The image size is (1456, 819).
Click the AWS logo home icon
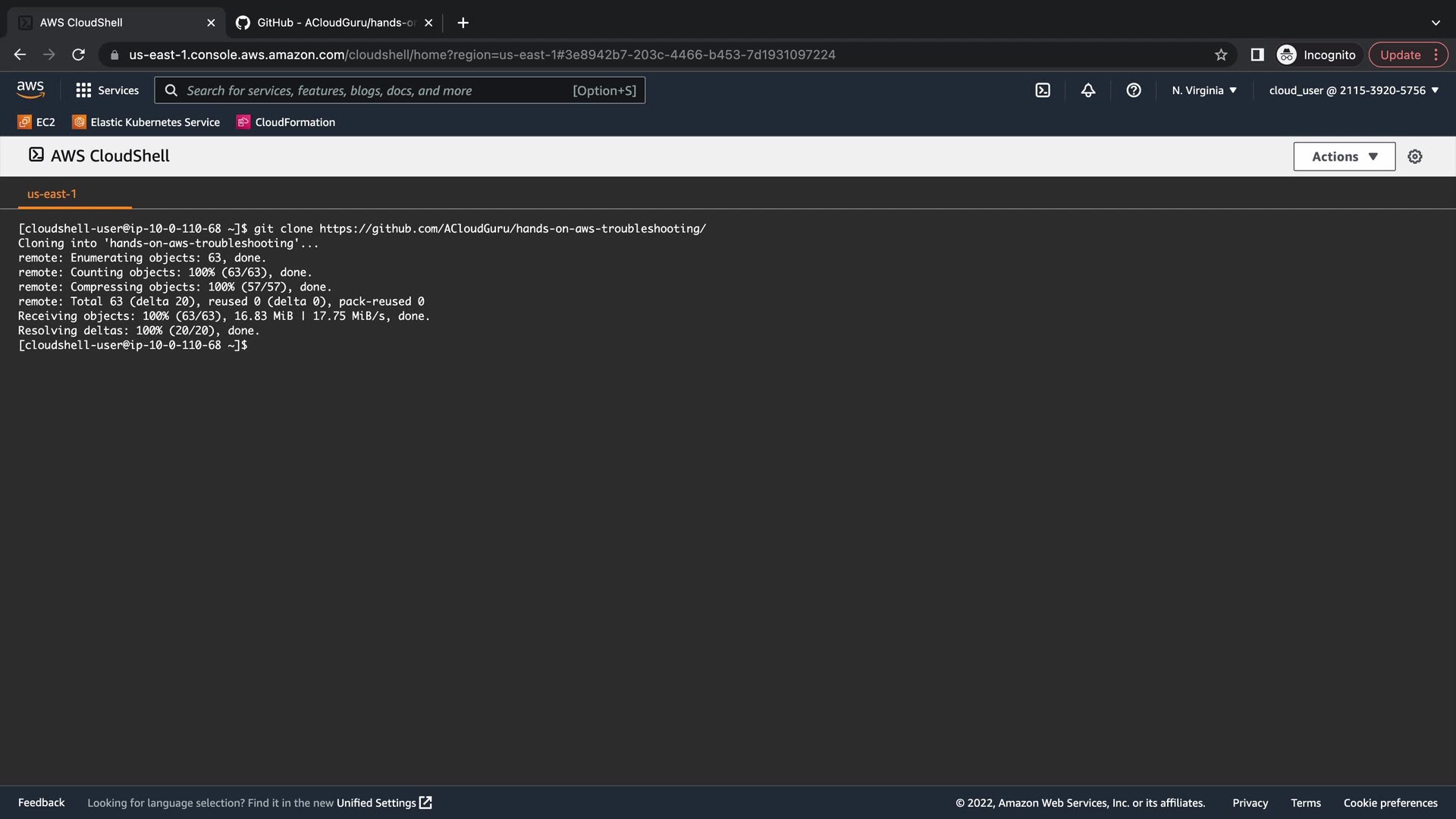30,90
